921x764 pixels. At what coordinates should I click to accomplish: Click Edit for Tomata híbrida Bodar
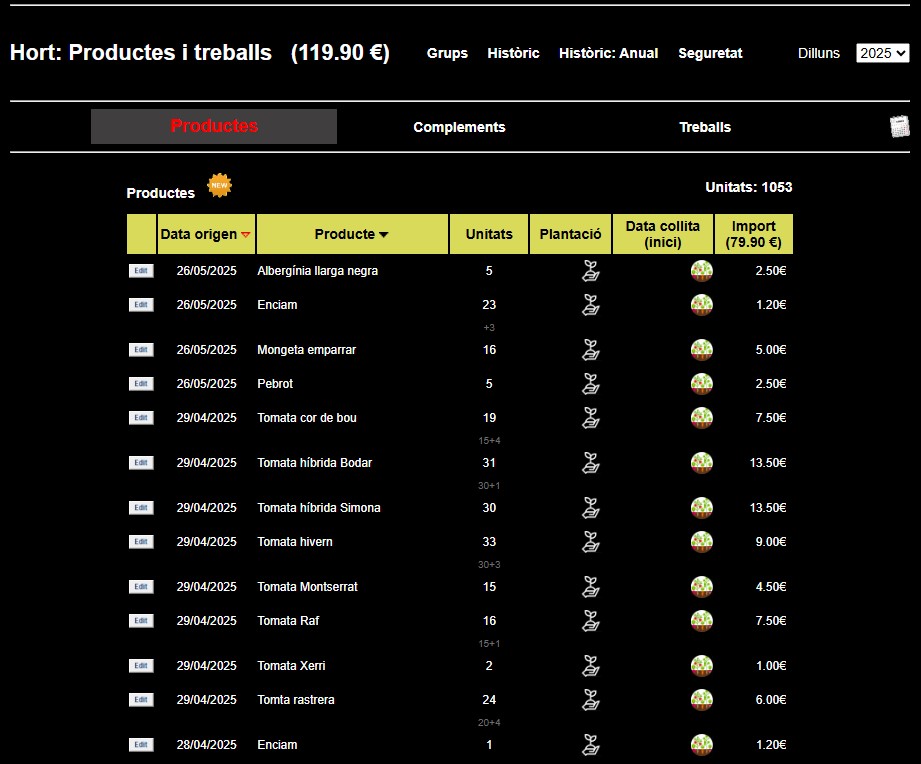click(141, 463)
